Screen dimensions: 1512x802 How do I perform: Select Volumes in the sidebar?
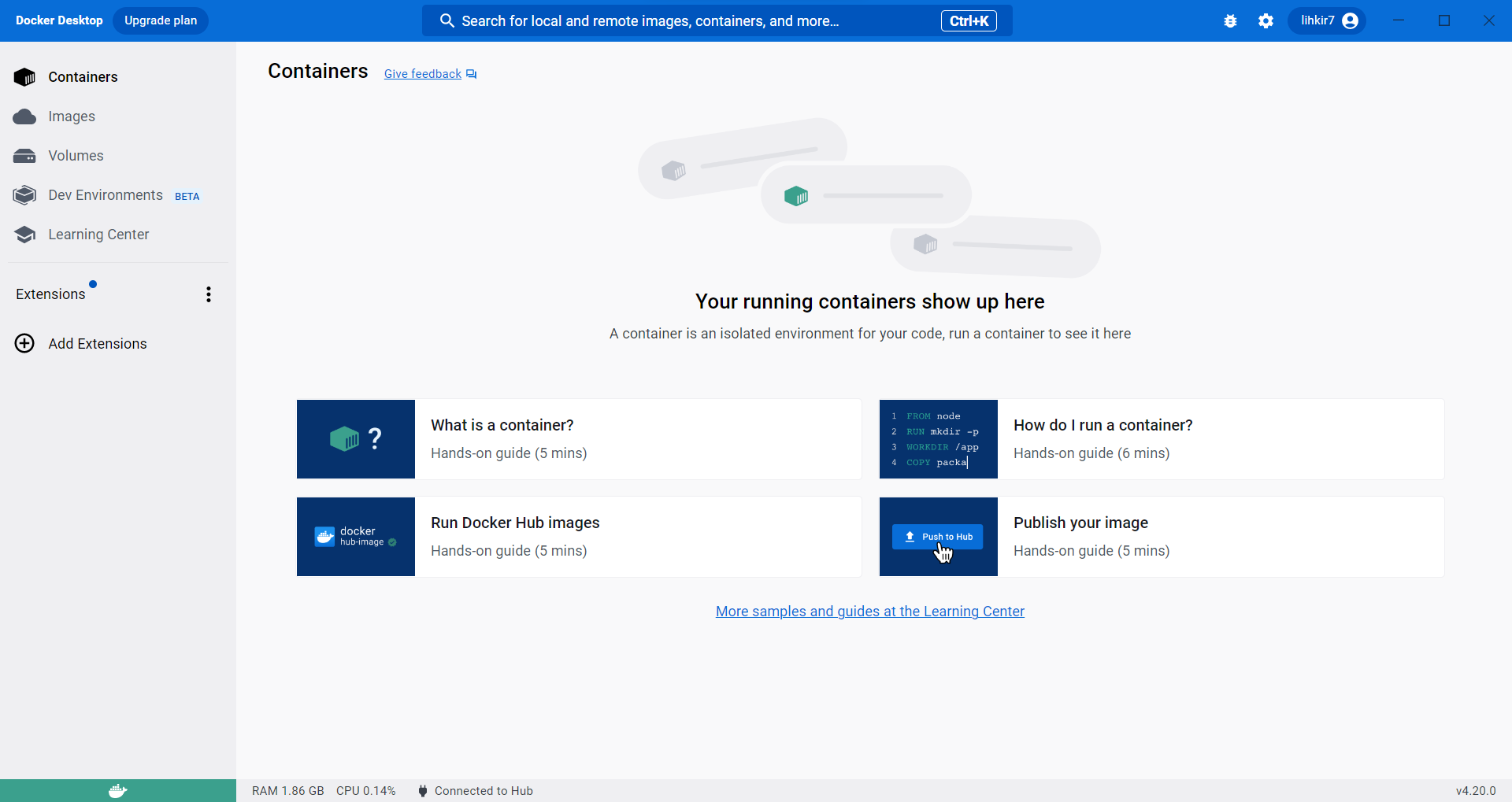pyautogui.click(x=76, y=156)
